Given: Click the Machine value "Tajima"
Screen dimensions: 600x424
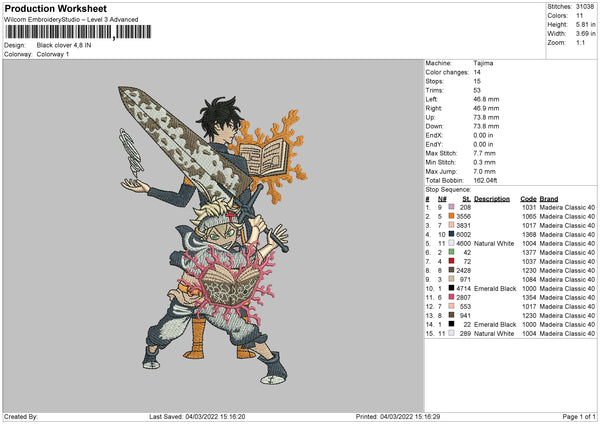Looking at the screenshot, I should pos(483,63).
